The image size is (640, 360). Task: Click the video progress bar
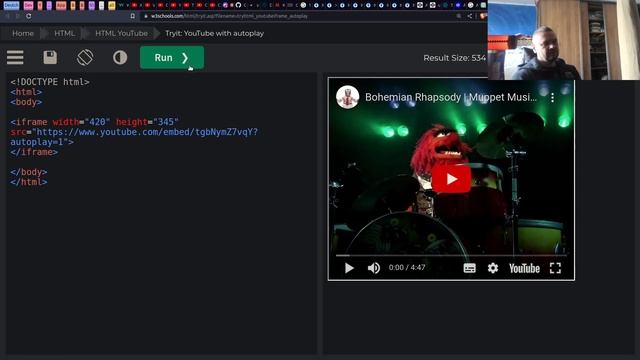451,255
